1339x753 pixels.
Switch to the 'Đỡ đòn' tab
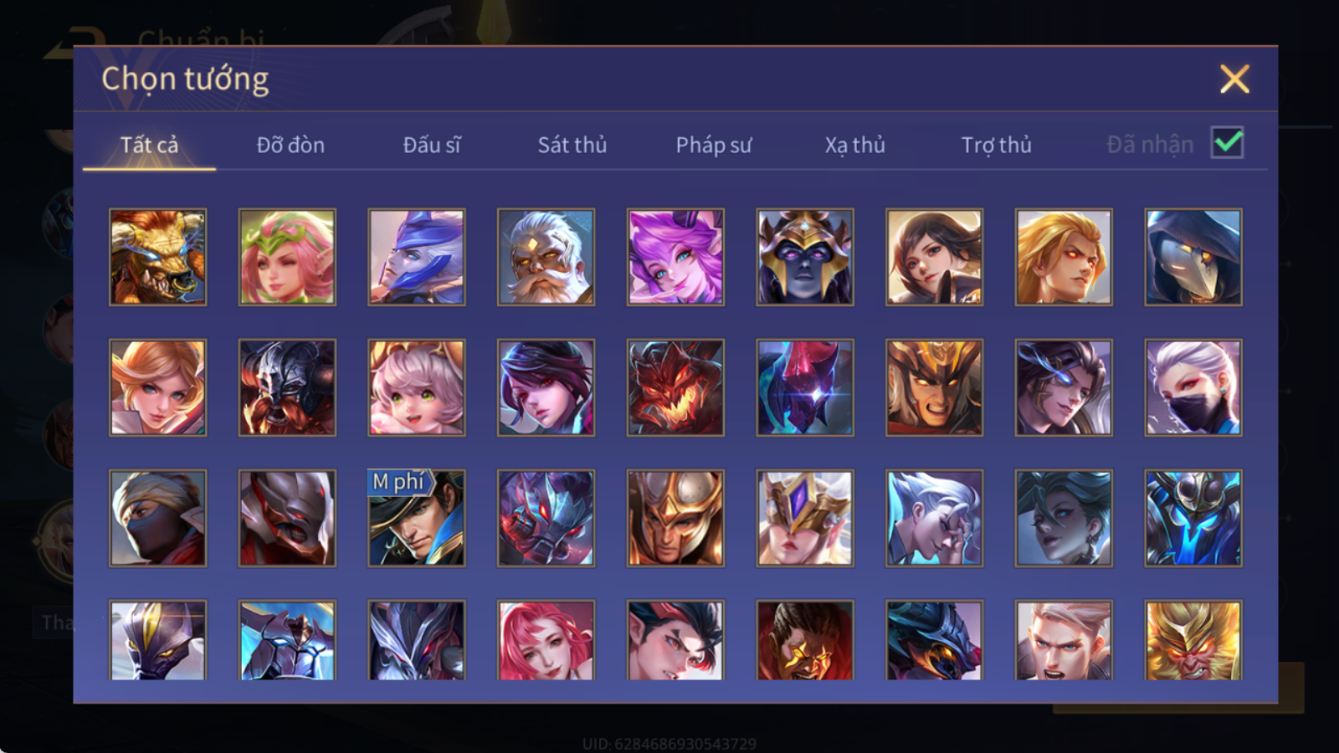pyautogui.click(x=290, y=145)
